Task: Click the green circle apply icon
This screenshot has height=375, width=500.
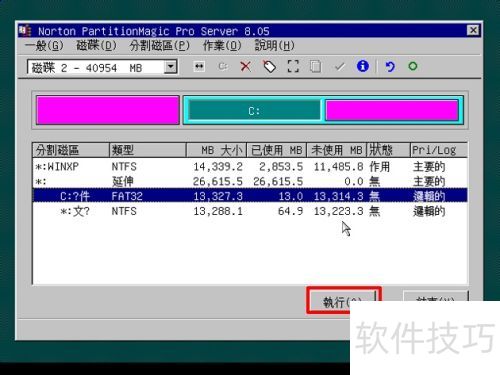Action: click(x=413, y=66)
